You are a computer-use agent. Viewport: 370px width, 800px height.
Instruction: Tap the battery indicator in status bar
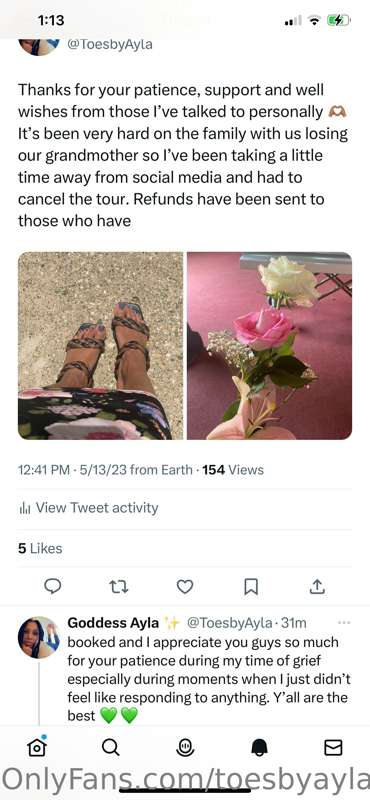[338, 20]
